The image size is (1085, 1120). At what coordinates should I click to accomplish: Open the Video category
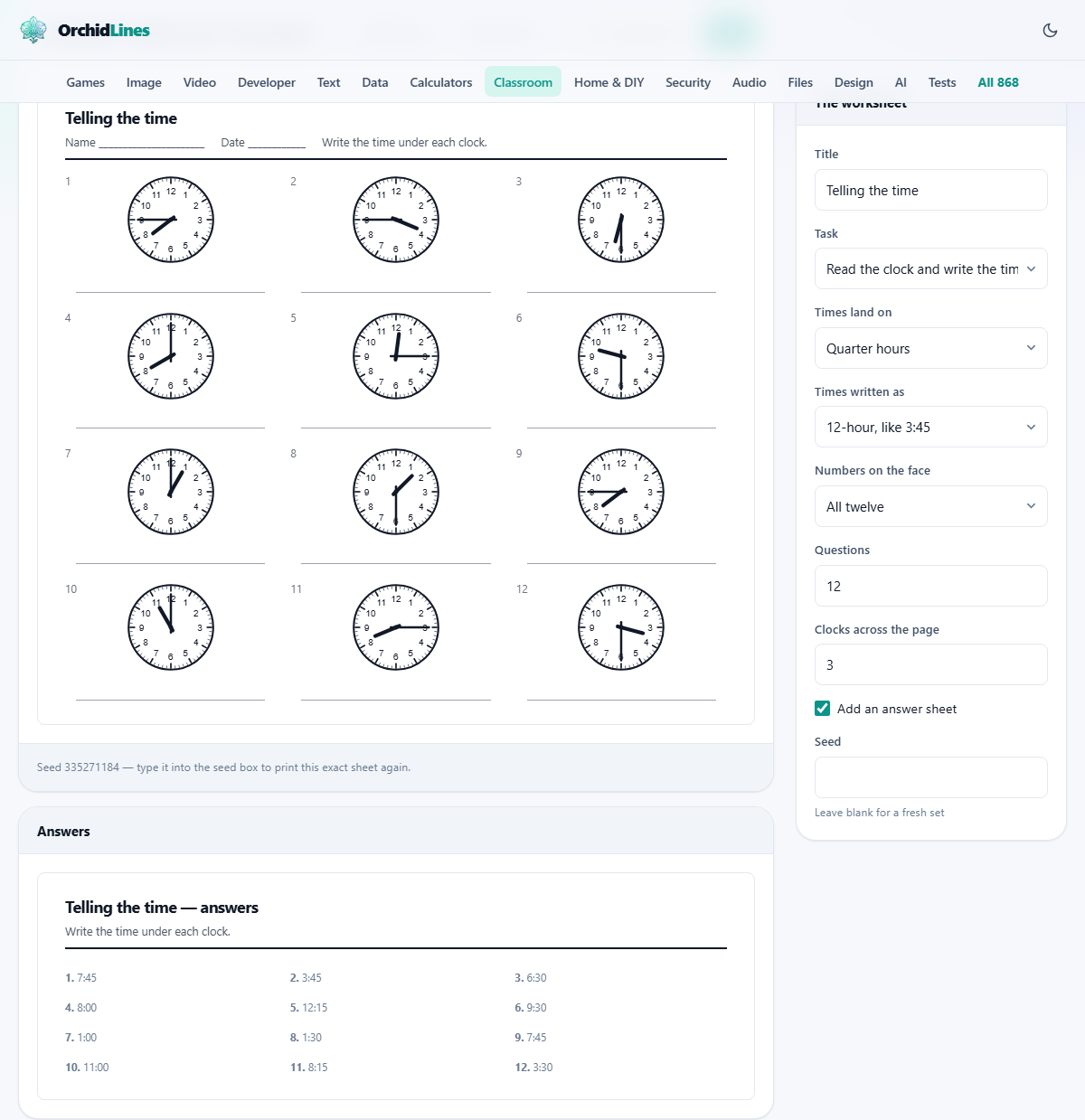point(200,82)
